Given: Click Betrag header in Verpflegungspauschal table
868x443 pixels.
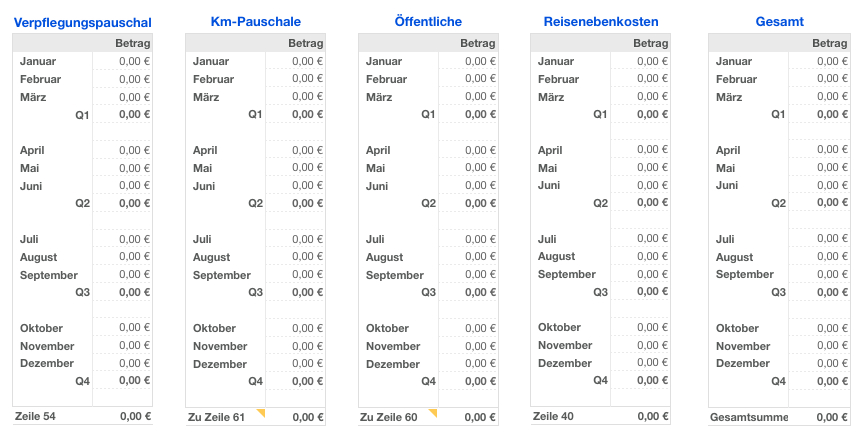Looking at the screenshot, I should click(x=132, y=43).
